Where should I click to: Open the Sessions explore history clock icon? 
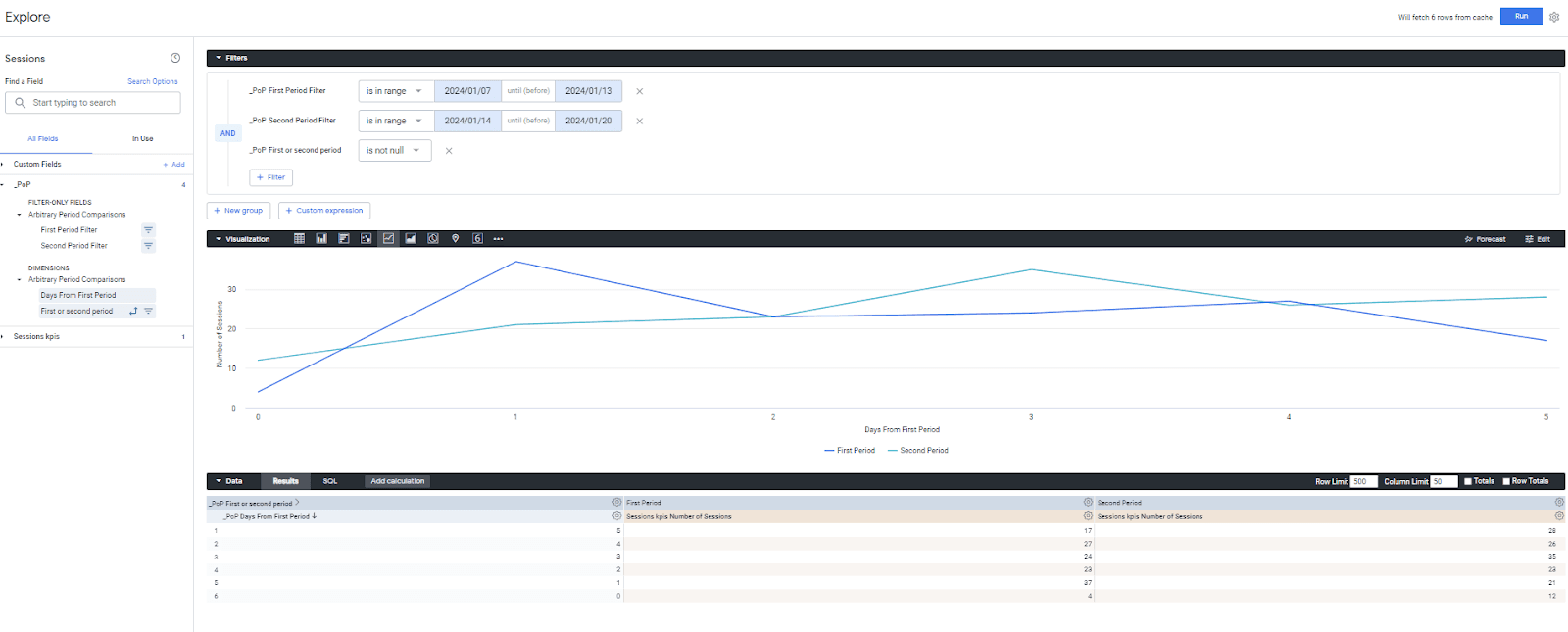coord(175,58)
